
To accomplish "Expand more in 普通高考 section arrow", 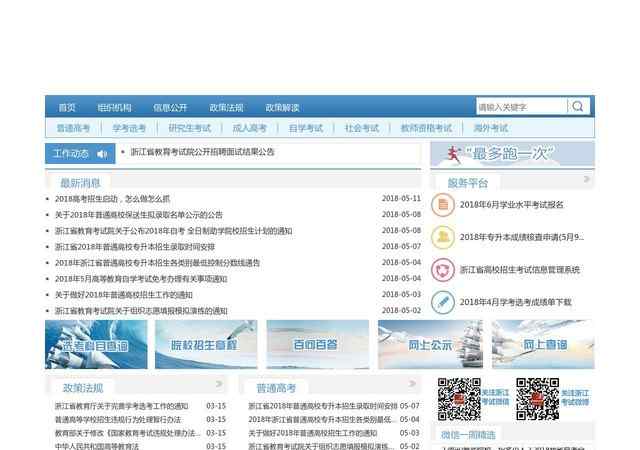I will [x=414, y=385].
